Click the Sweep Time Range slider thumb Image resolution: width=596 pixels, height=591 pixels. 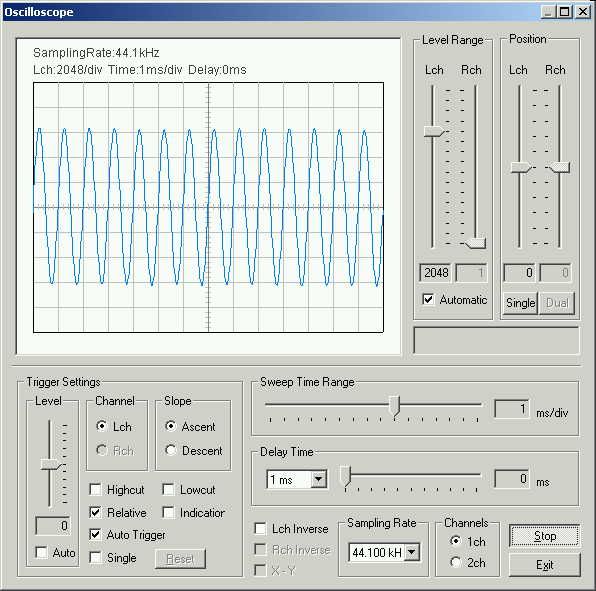[395, 406]
